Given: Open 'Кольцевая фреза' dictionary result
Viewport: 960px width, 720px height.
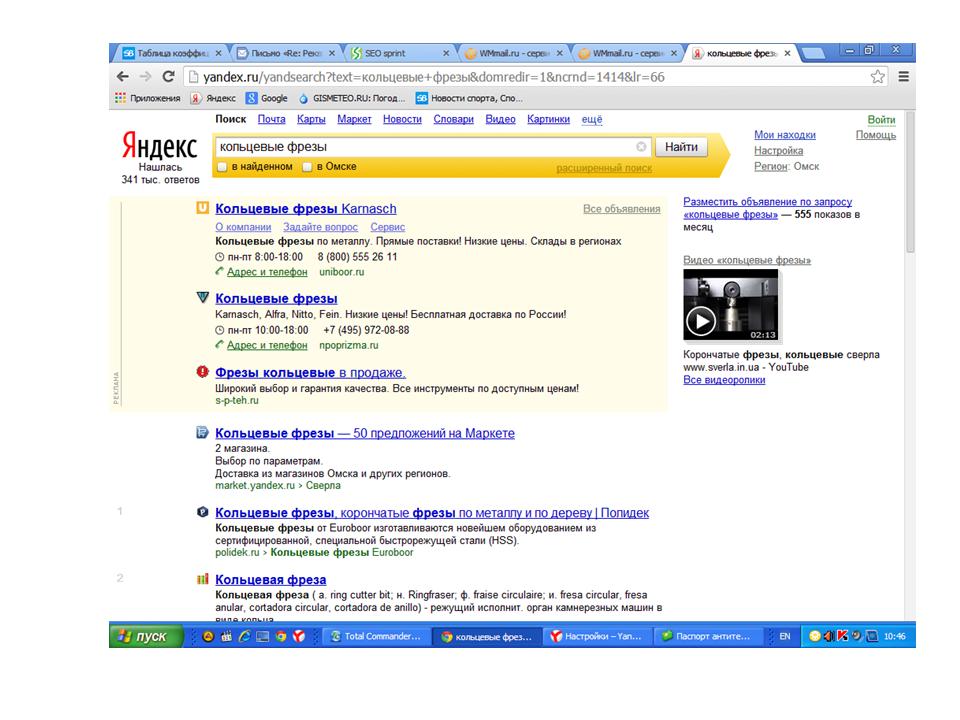Looking at the screenshot, I should tap(270, 580).
